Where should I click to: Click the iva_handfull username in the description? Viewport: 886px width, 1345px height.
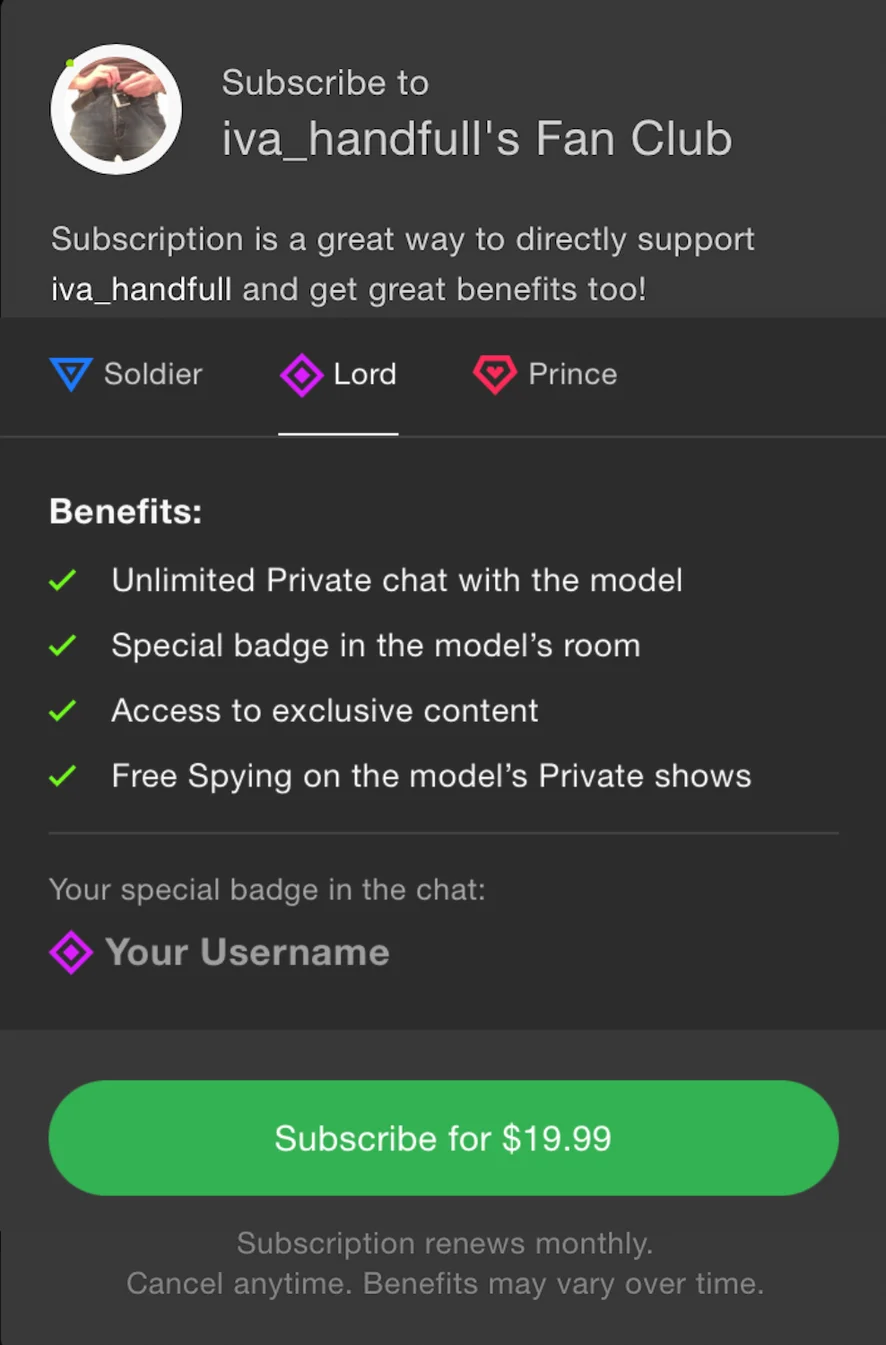(x=141, y=290)
